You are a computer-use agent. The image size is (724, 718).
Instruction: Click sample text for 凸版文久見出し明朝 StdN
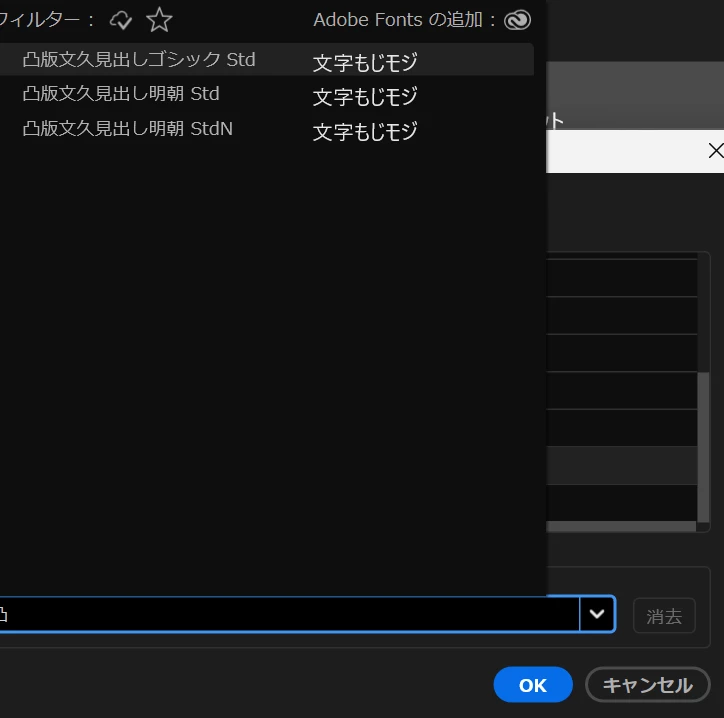tap(365, 132)
